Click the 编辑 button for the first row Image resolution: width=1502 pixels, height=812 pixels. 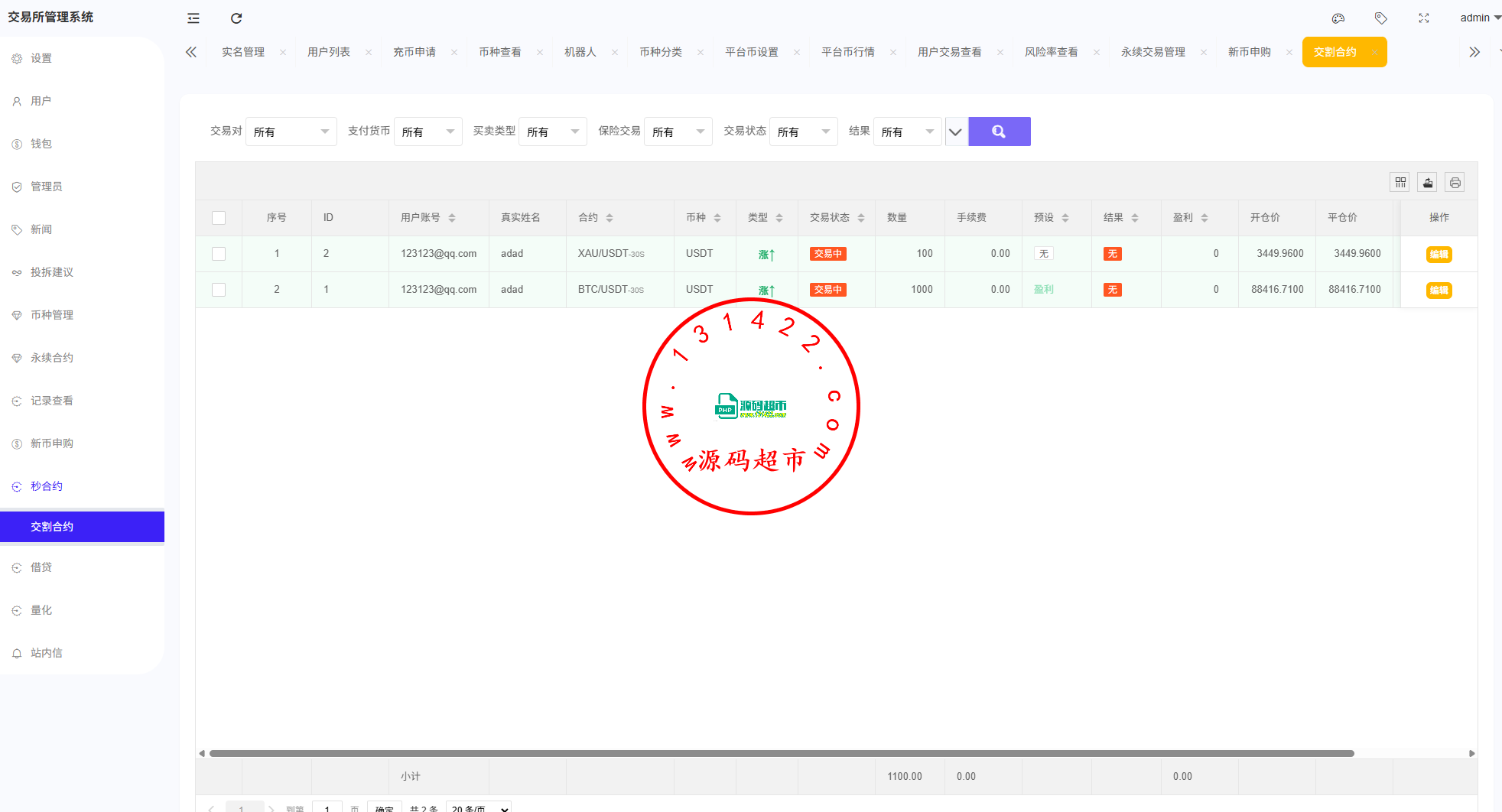coord(1439,255)
